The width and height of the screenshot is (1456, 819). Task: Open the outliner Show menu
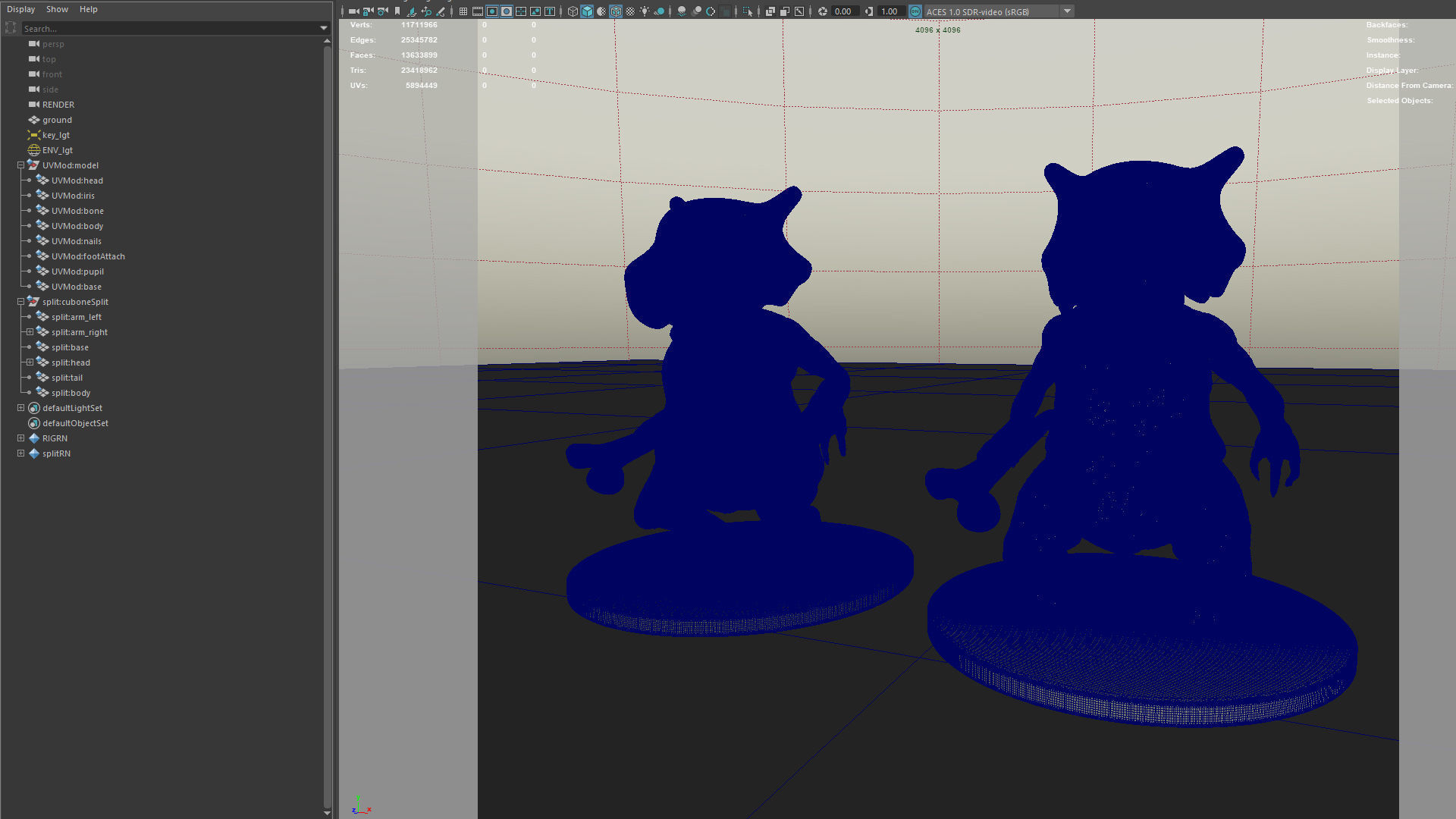(57, 9)
